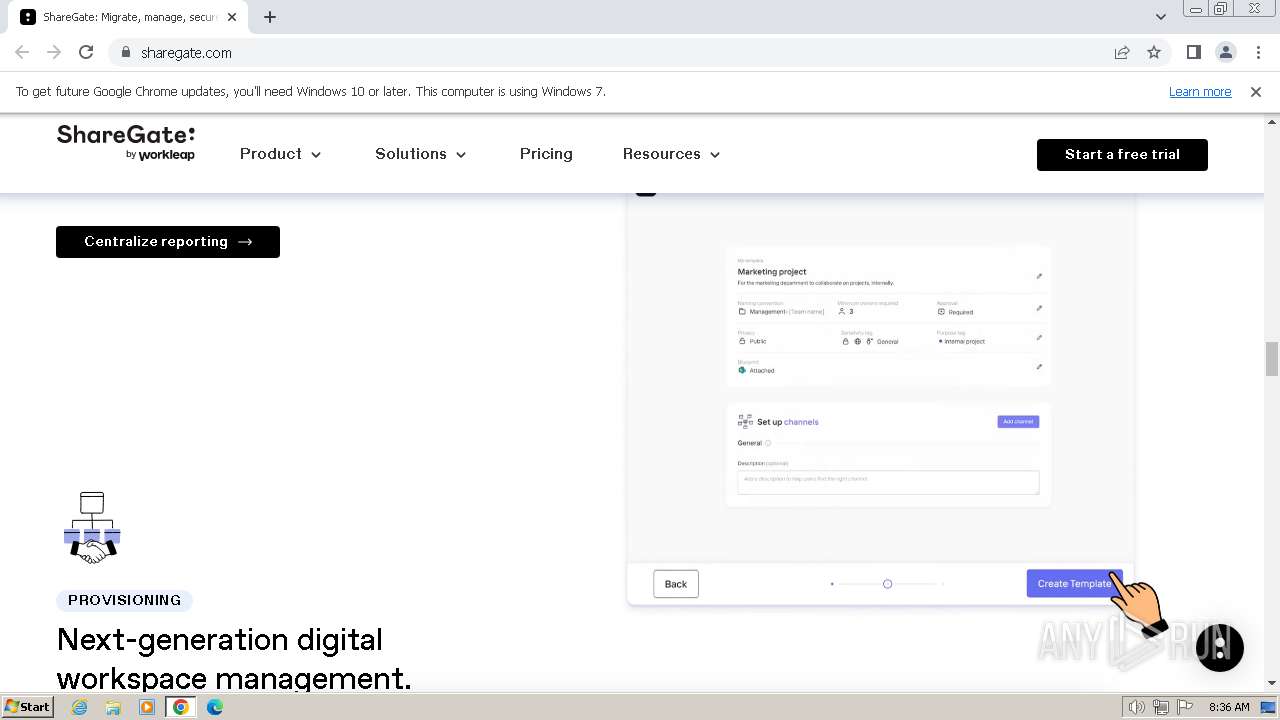Switch to the Chrome taskbar button
This screenshot has height=720, width=1280.
tap(181, 707)
